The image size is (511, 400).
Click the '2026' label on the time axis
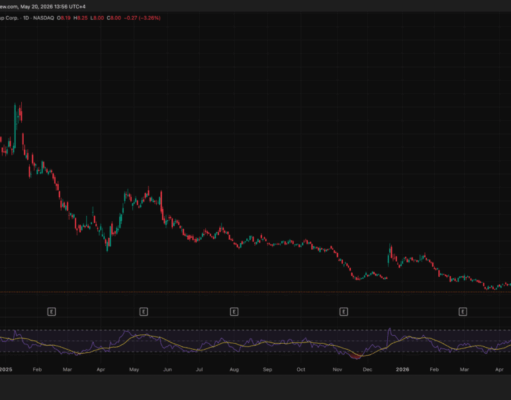pos(402,369)
